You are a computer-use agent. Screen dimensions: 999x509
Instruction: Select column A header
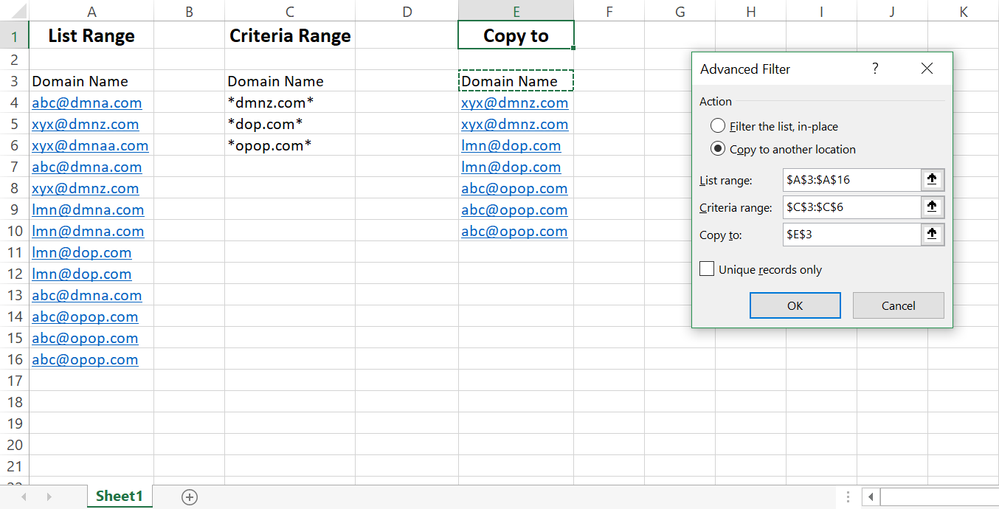(92, 11)
